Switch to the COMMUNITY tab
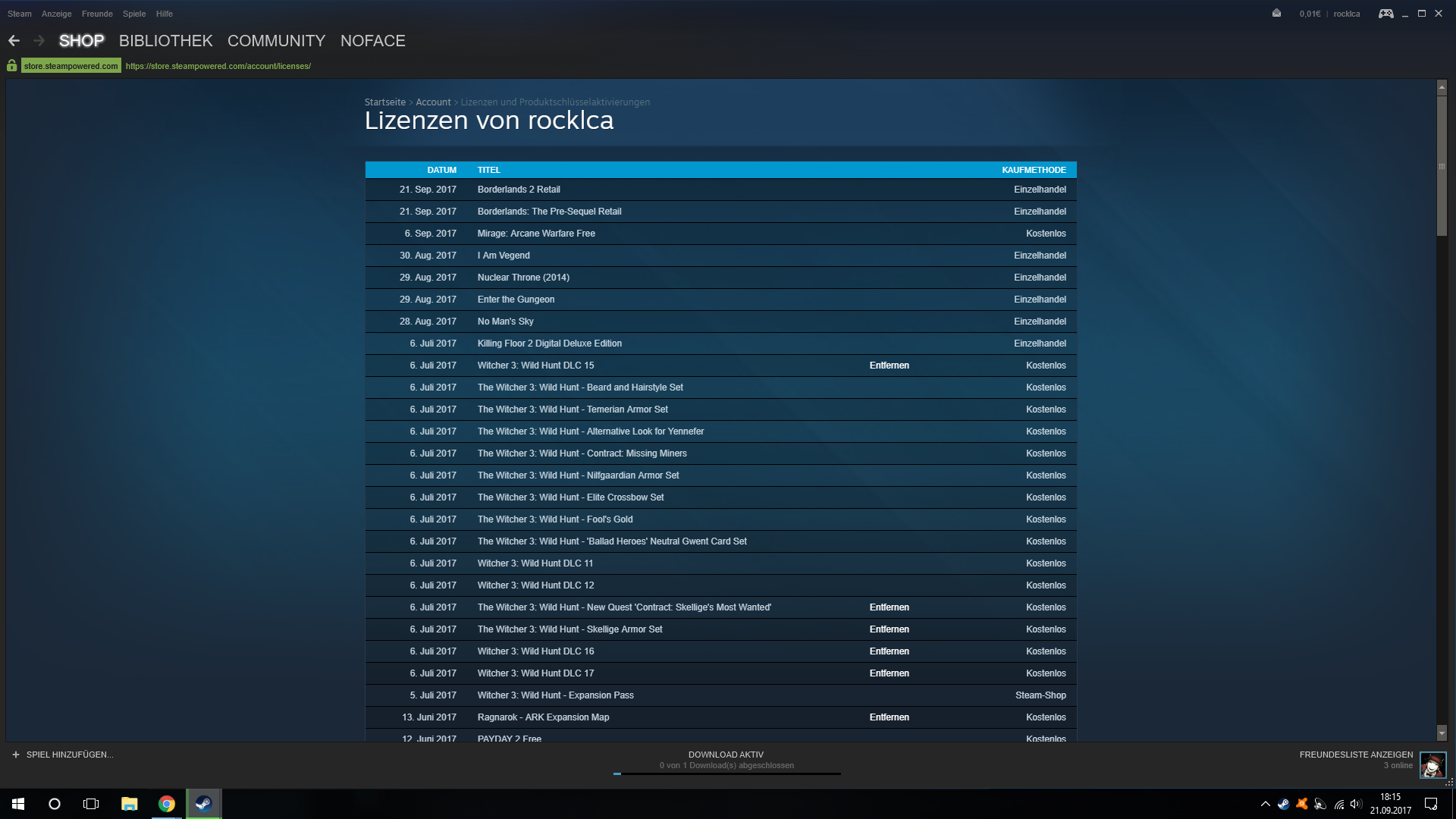 tap(276, 41)
